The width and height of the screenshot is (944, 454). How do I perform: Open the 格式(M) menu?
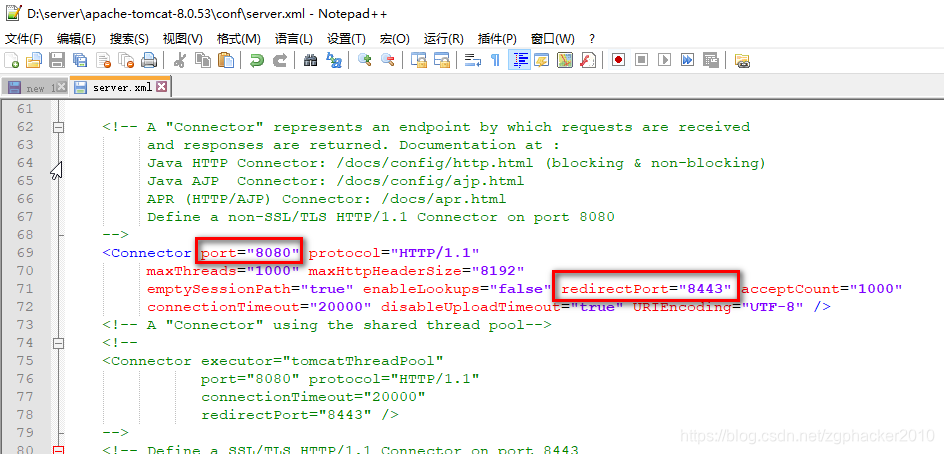(x=238, y=39)
